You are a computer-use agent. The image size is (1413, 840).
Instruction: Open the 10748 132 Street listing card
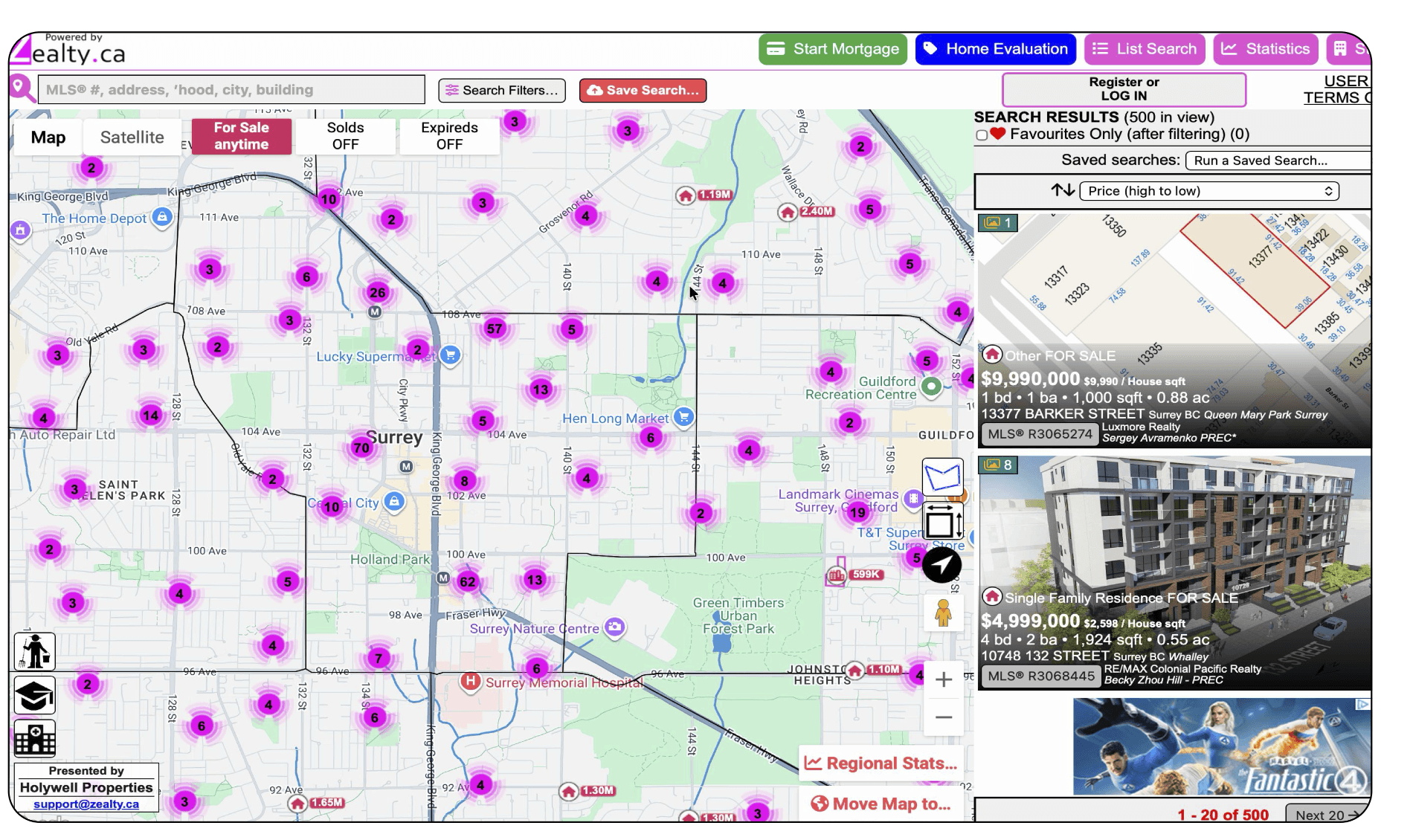(x=1174, y=573)
